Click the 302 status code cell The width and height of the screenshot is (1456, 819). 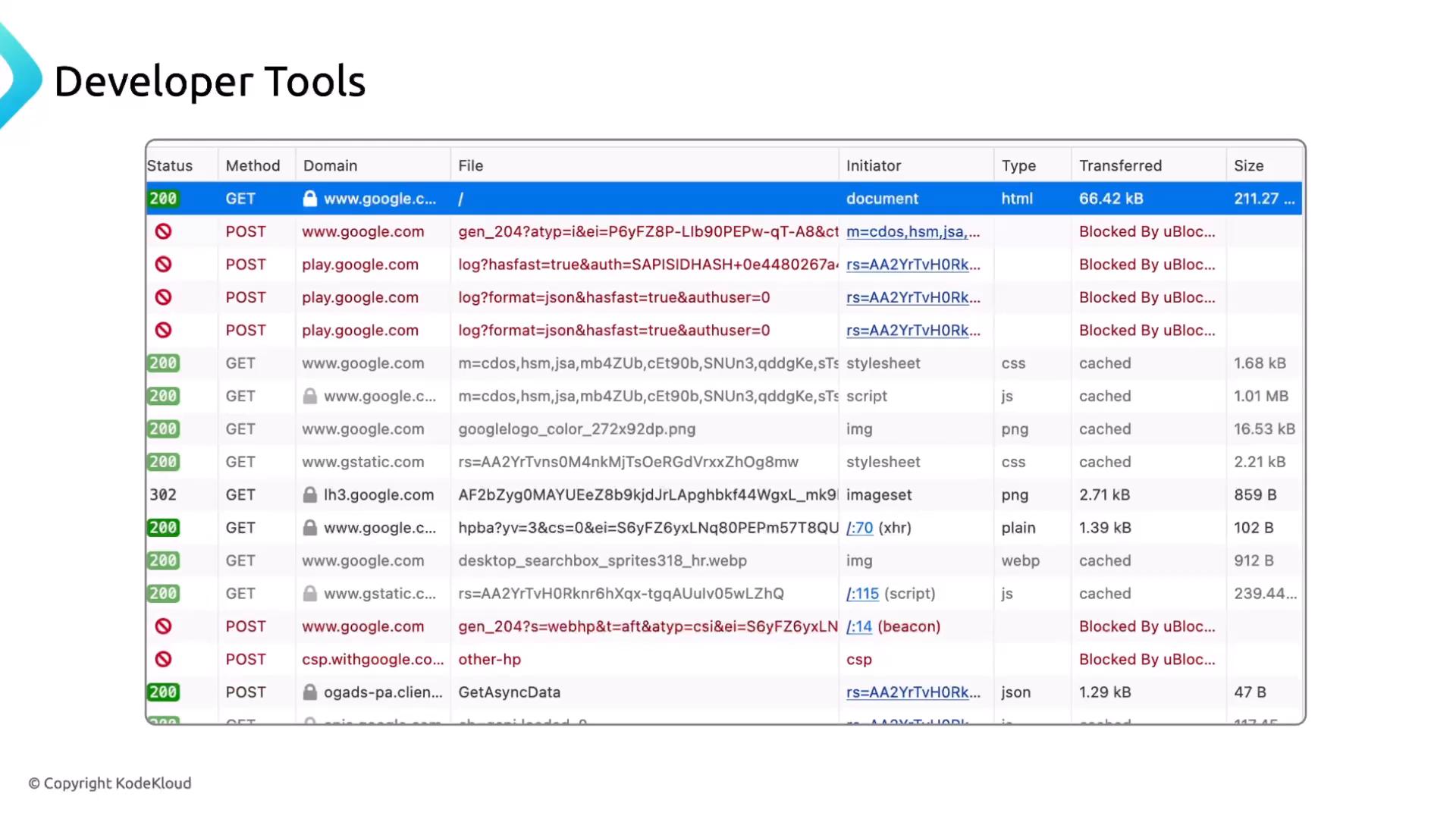click(x=163, y=494)
